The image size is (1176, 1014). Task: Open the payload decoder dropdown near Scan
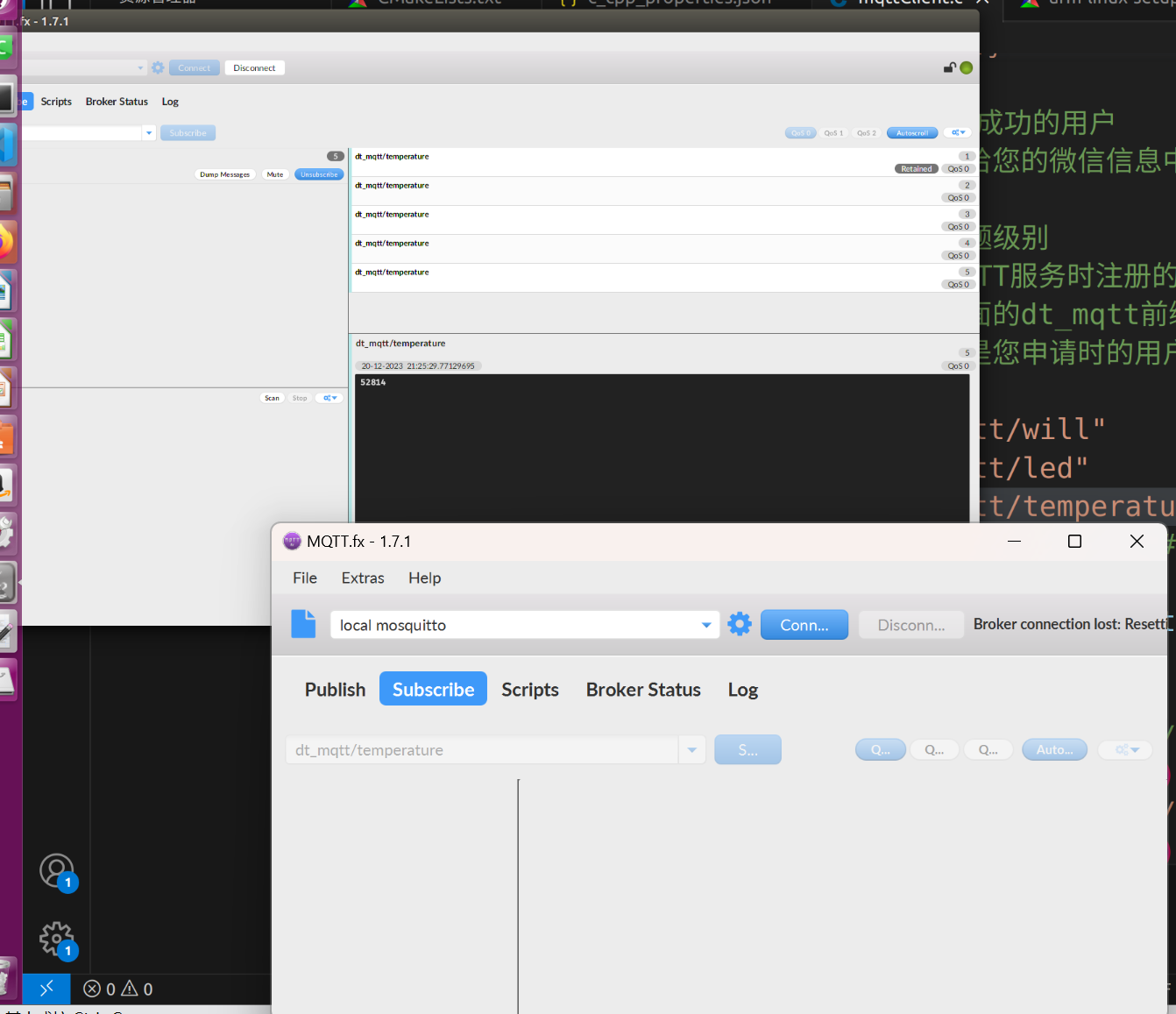(x=329, y=398)
